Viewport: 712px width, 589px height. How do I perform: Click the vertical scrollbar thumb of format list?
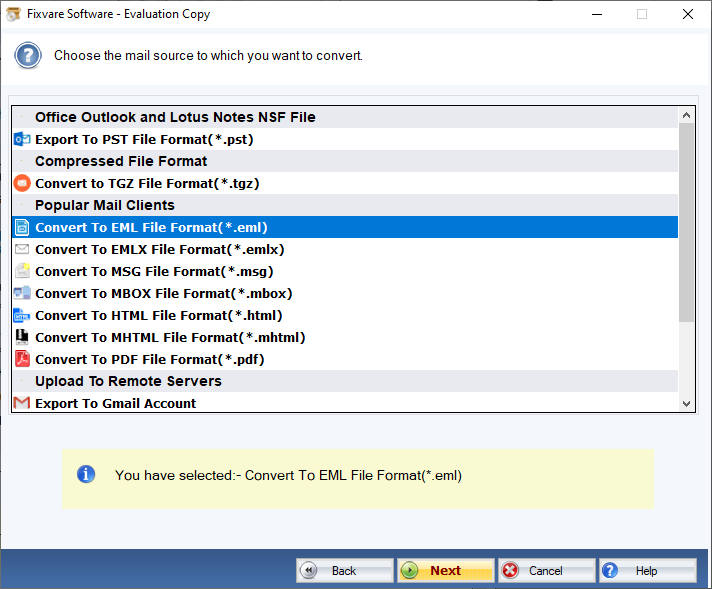[x=686, y=223]
